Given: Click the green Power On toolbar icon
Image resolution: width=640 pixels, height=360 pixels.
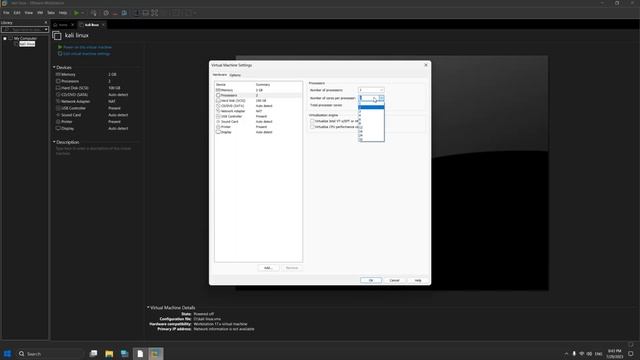Looking at the screenshot, I should click(x=76, y=13).
